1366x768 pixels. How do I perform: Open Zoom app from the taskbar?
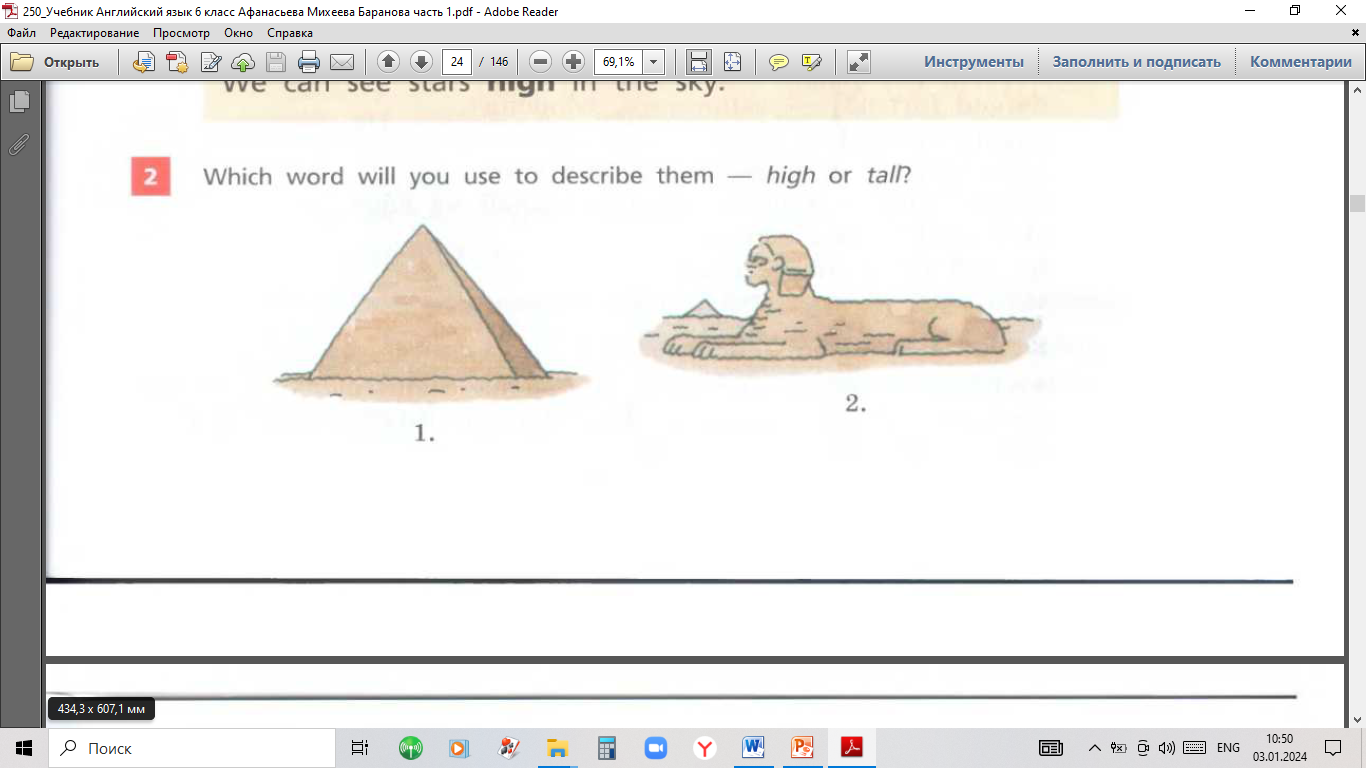pos(656,748)
